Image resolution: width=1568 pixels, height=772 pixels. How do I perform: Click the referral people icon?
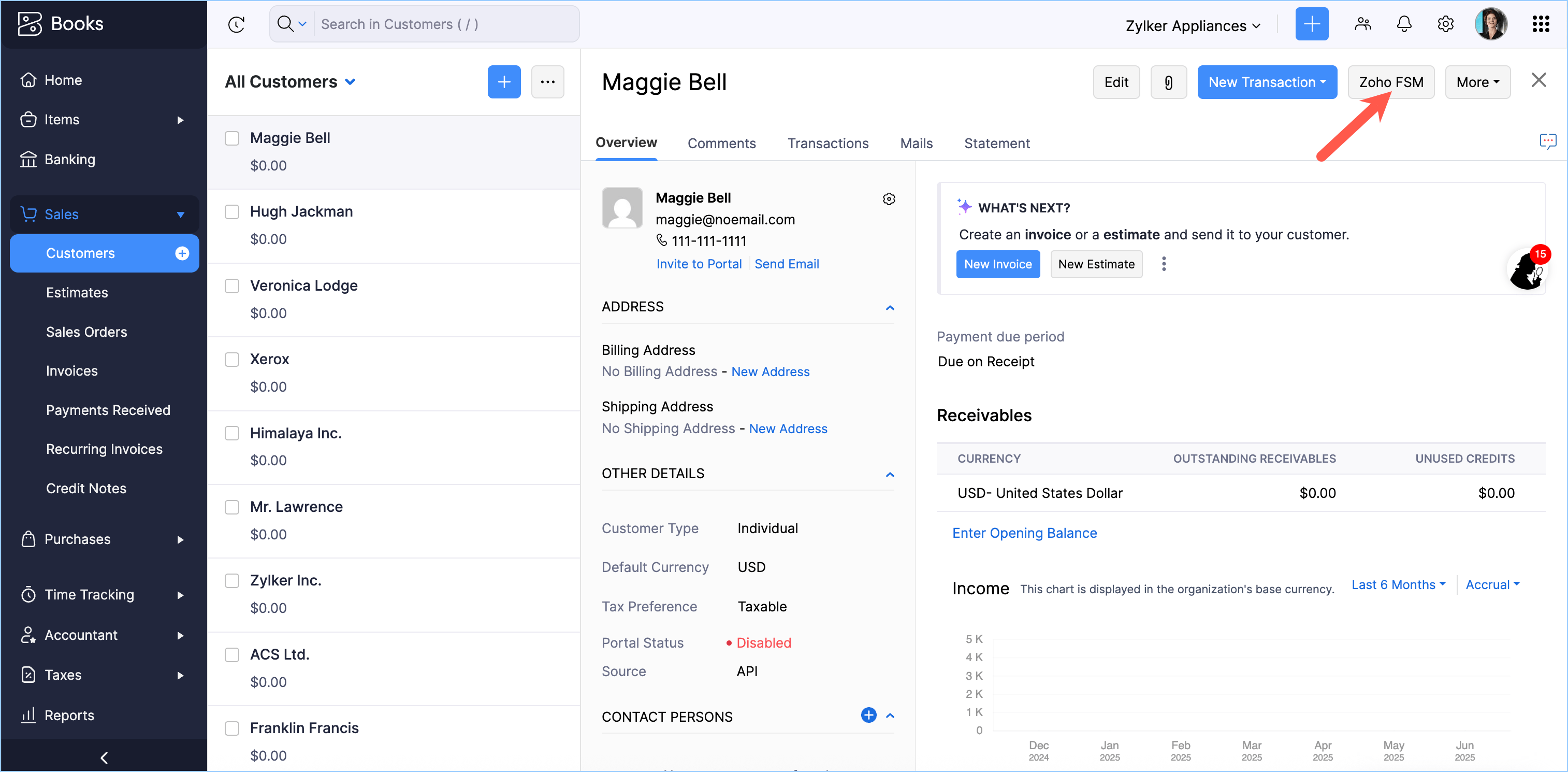pos(1362,24)
